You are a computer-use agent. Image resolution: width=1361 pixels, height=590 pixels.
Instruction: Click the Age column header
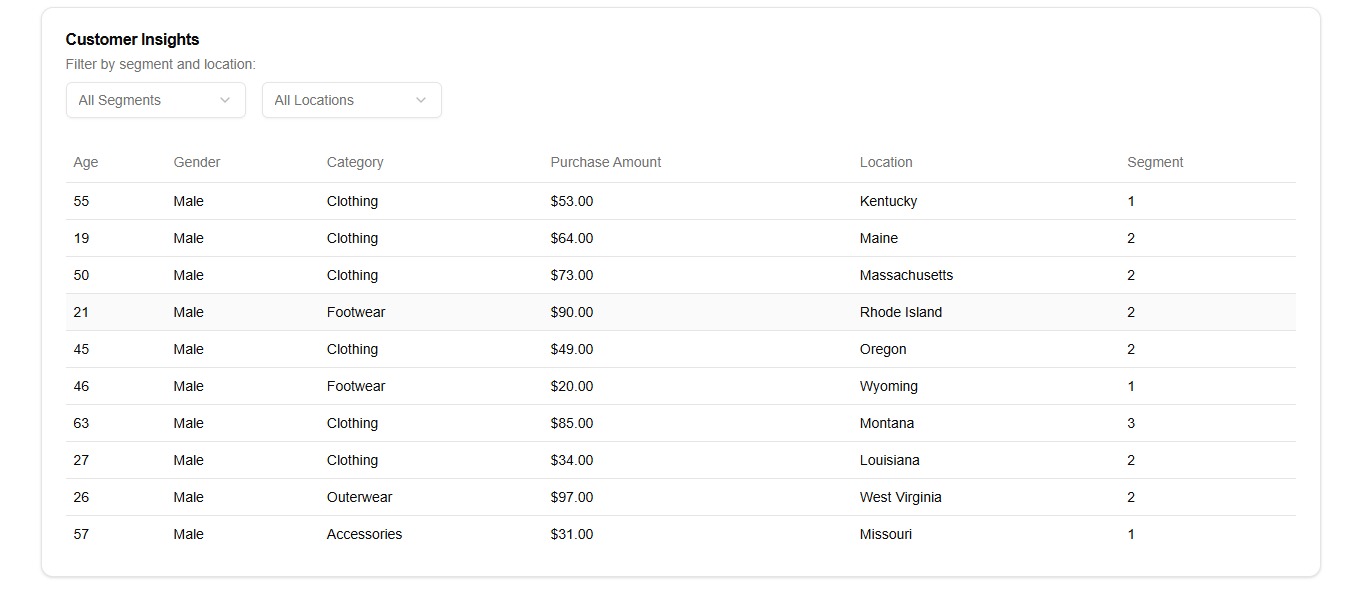(x=86, y=162)
